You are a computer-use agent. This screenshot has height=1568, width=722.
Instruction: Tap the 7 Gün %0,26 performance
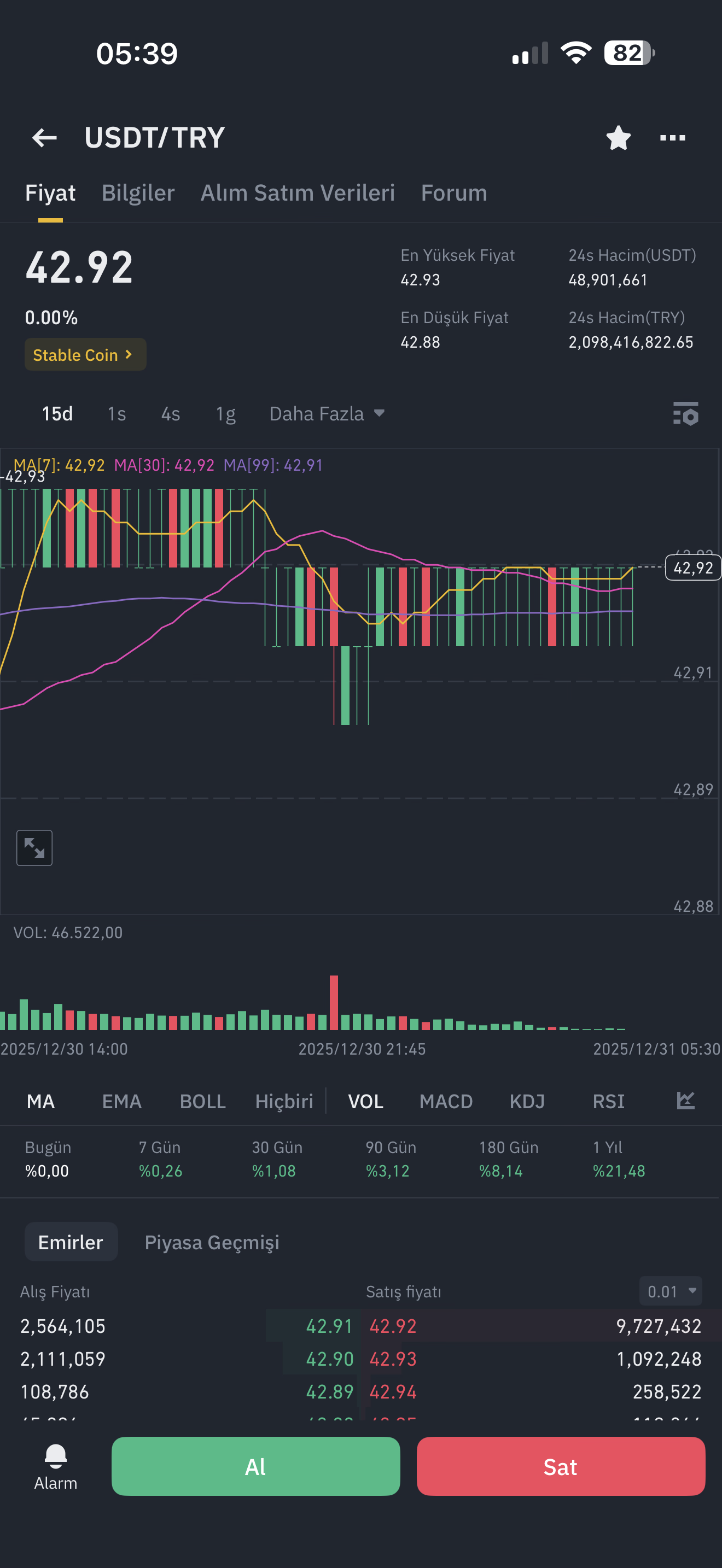pyautogui.click(x=161, y=1159)
